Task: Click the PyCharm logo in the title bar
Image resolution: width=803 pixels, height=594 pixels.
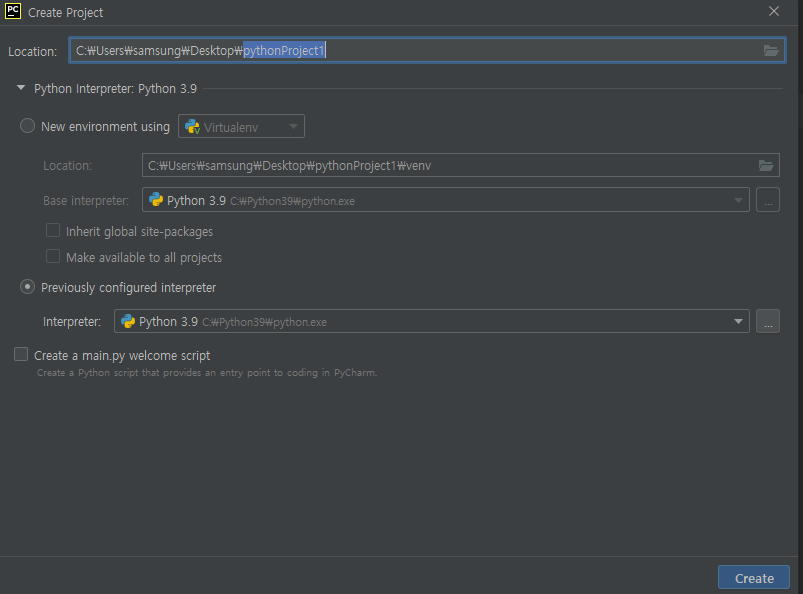Action: pos(13,11)
